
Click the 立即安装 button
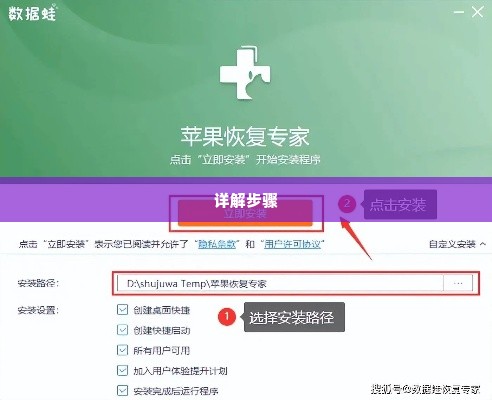(x=245, y=213)
